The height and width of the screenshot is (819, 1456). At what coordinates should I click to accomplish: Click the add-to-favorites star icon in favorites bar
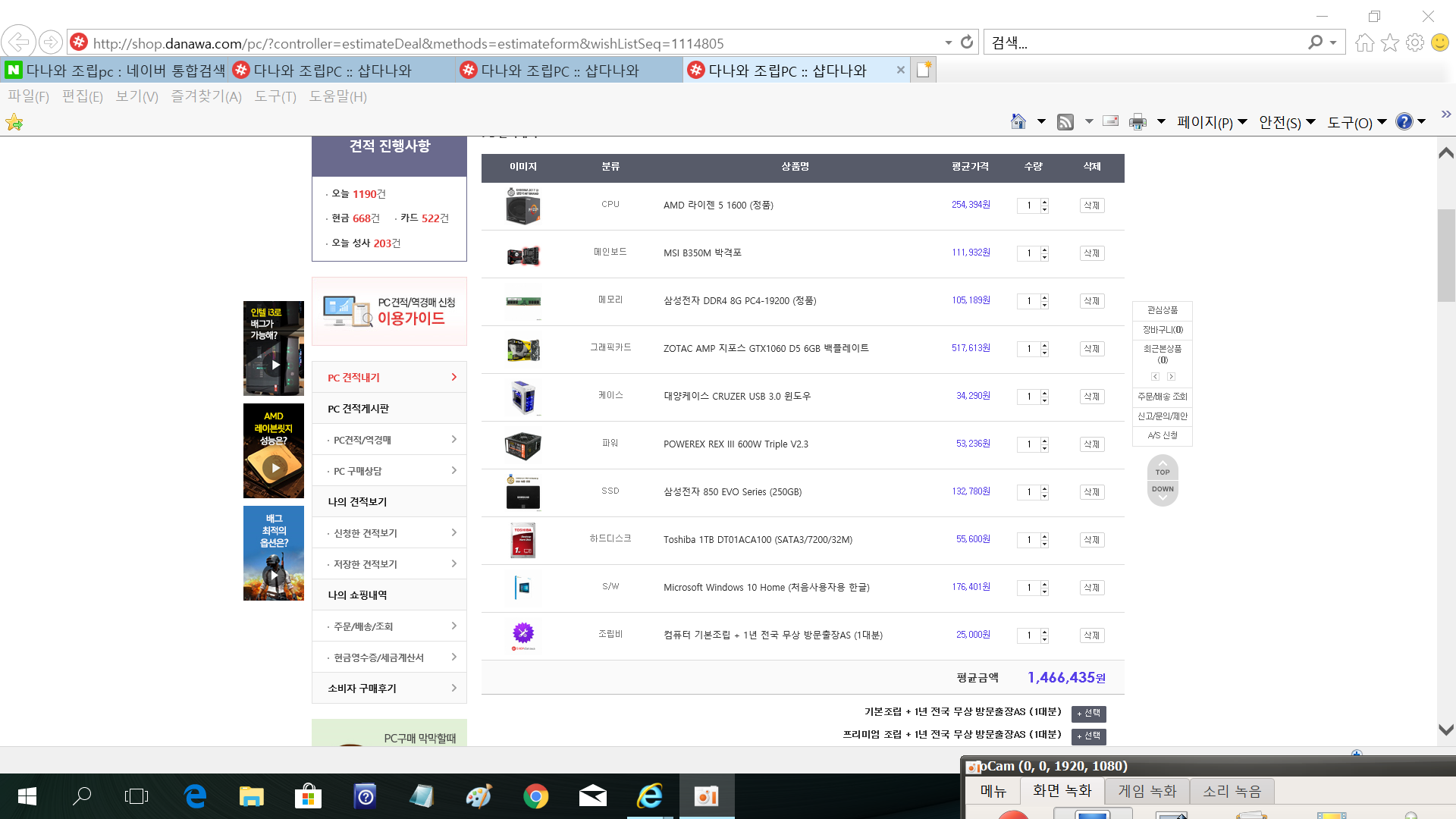tap(14, 122)
